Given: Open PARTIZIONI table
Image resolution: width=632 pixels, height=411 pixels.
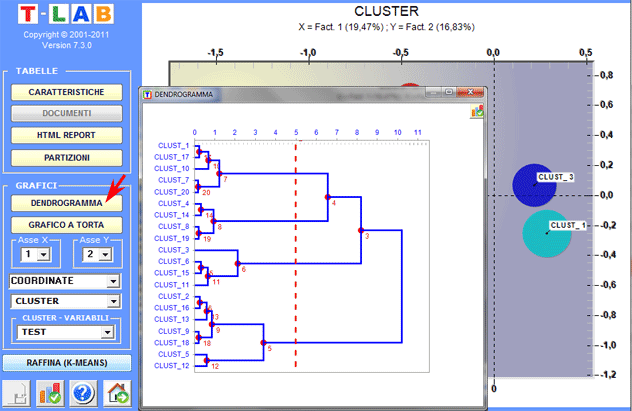Looking at the screenshot, I should [x=66, y=157].
